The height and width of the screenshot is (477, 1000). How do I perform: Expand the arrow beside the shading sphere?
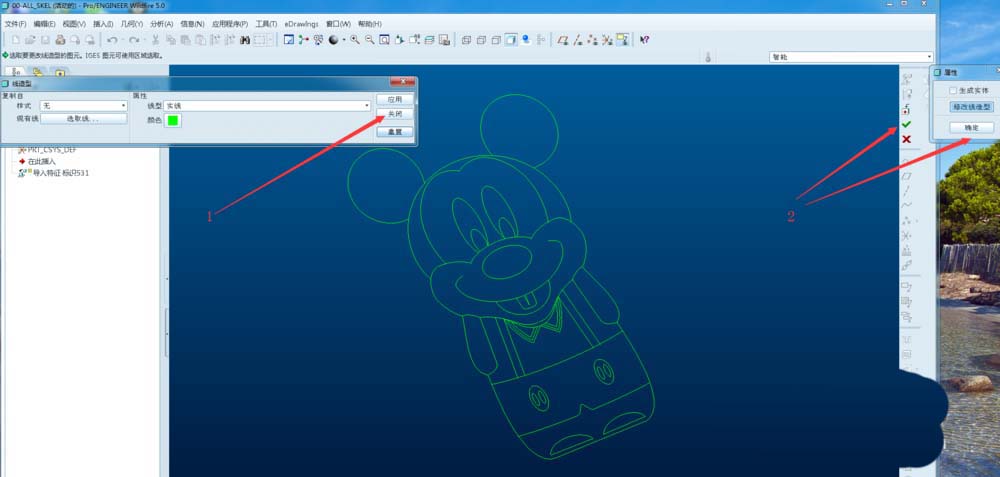coord(343,40)
